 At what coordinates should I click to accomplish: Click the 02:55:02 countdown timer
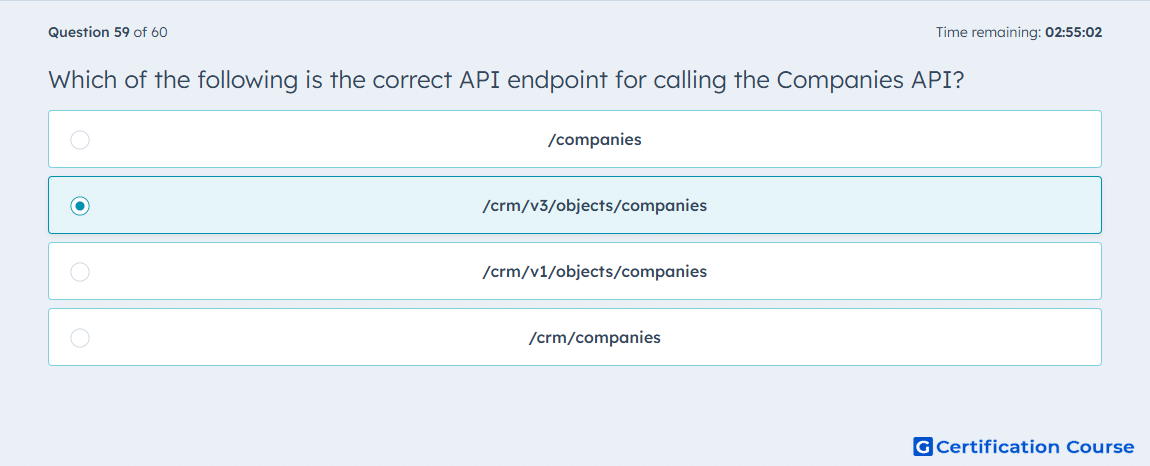1074,32
